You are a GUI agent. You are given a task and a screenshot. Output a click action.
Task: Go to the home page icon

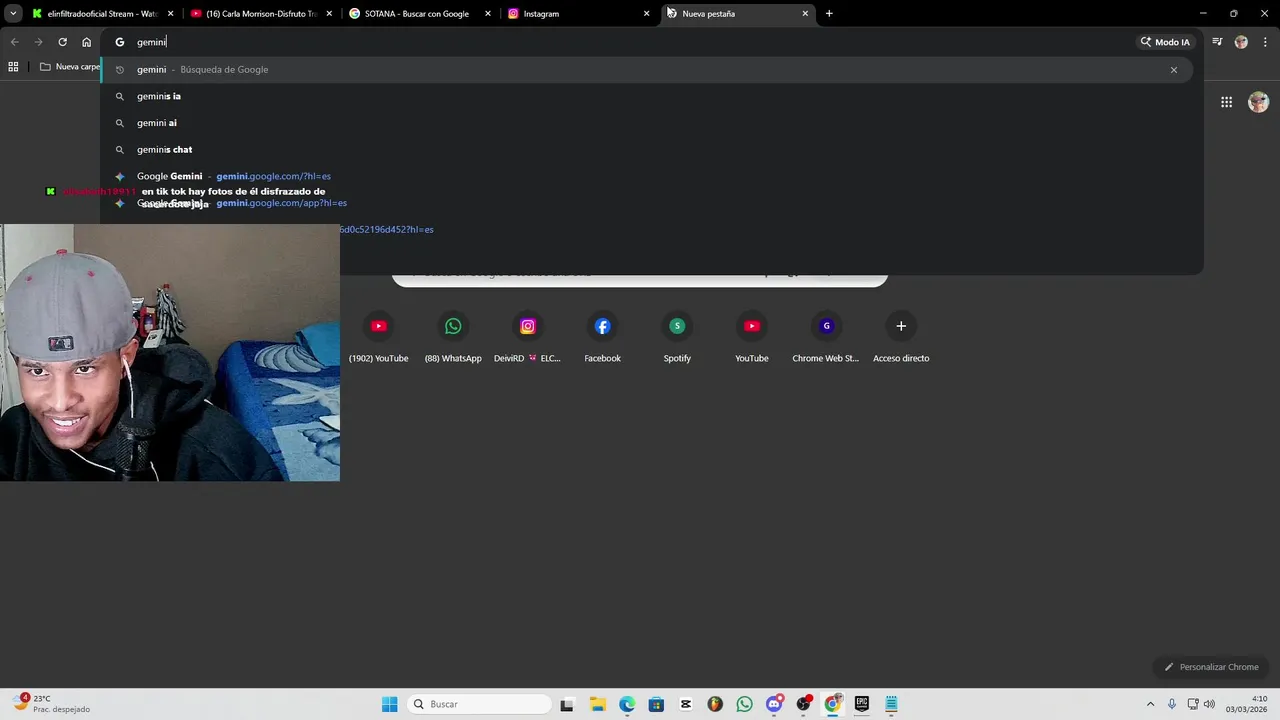tap(86, 42)
